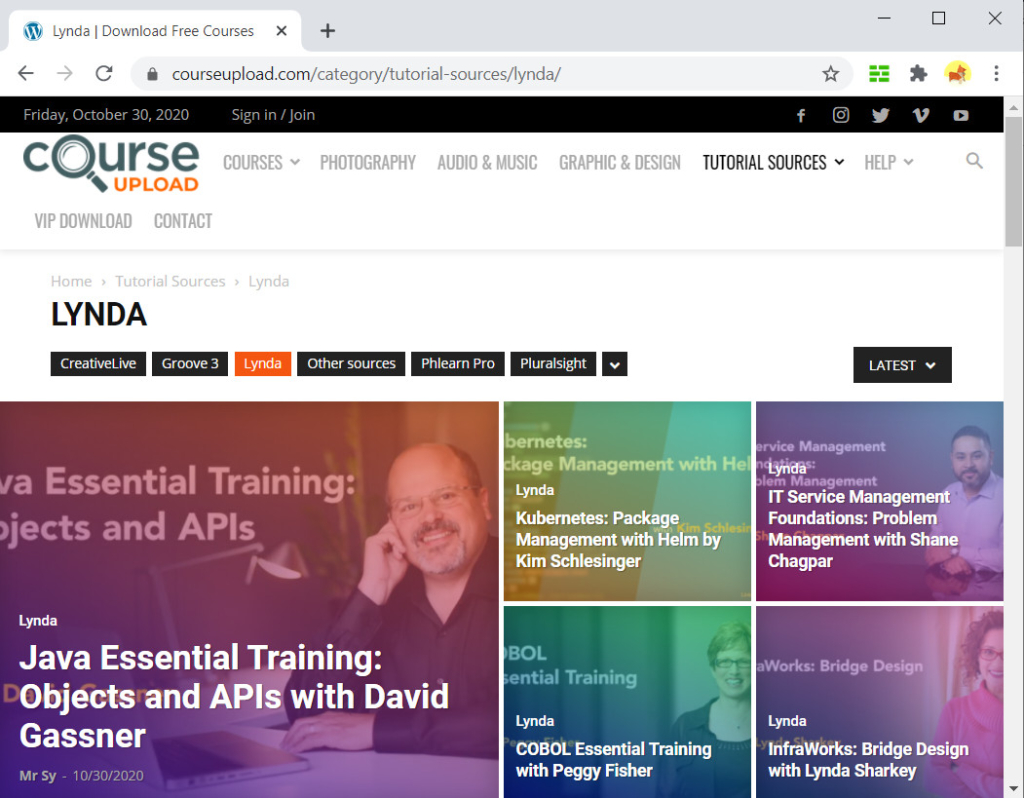Viewport: 1024px width, 798px height.
Task: Click the site search magnifier icon
Action: [x=974, y=161]
